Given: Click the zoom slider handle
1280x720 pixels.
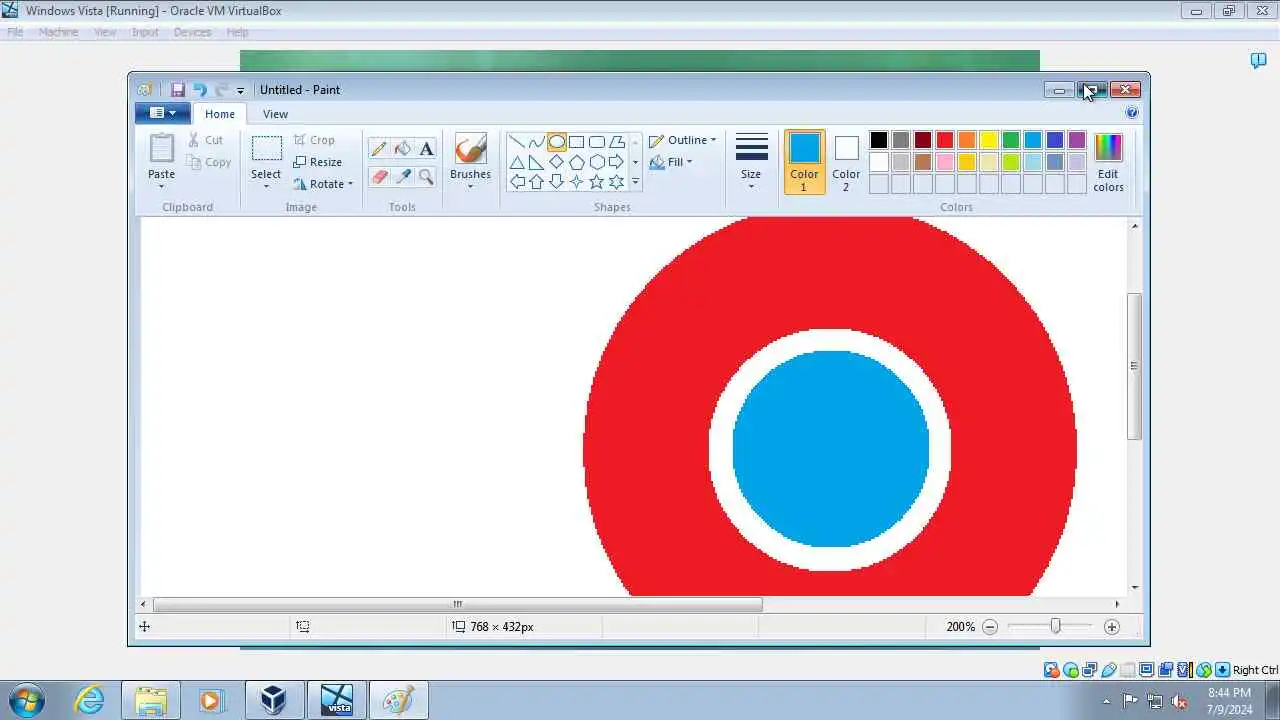Looking at the screenshot, I should point(1055,626).
